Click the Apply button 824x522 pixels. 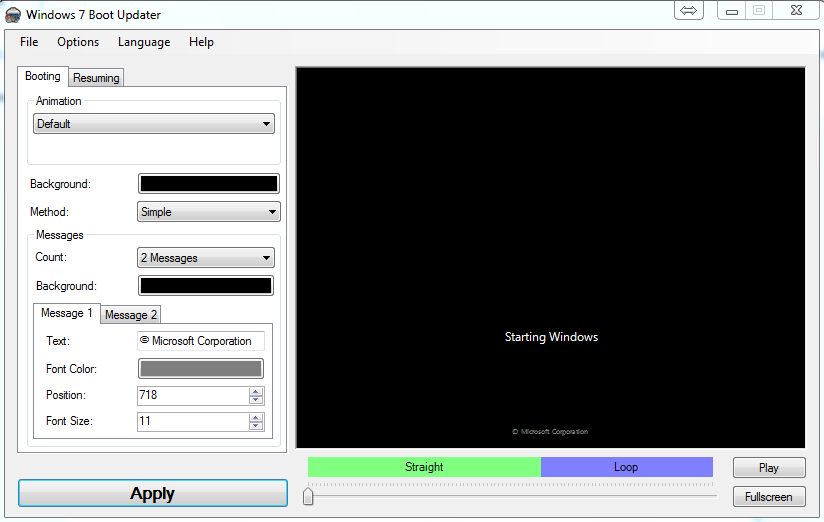(x=153, y=493)
